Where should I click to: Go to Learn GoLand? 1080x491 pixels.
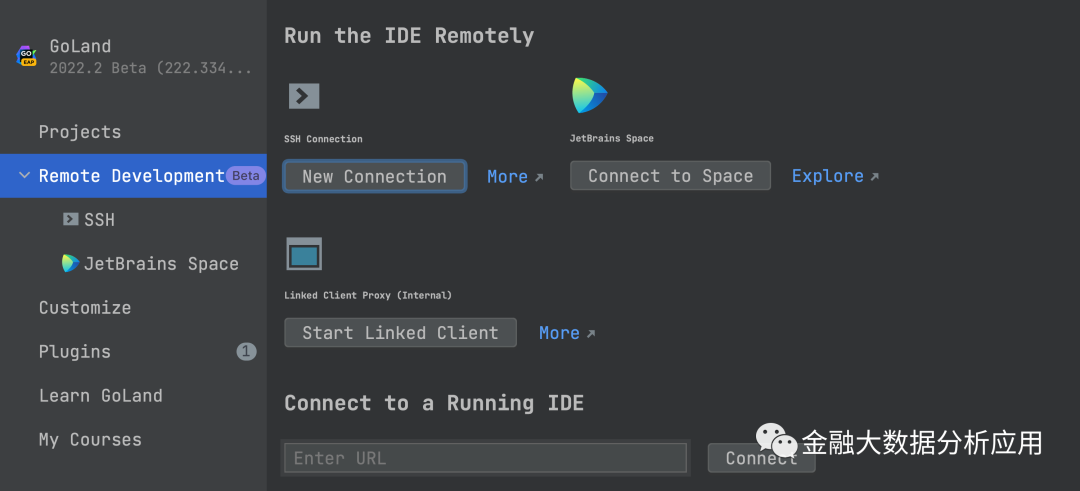coord(100,396)
